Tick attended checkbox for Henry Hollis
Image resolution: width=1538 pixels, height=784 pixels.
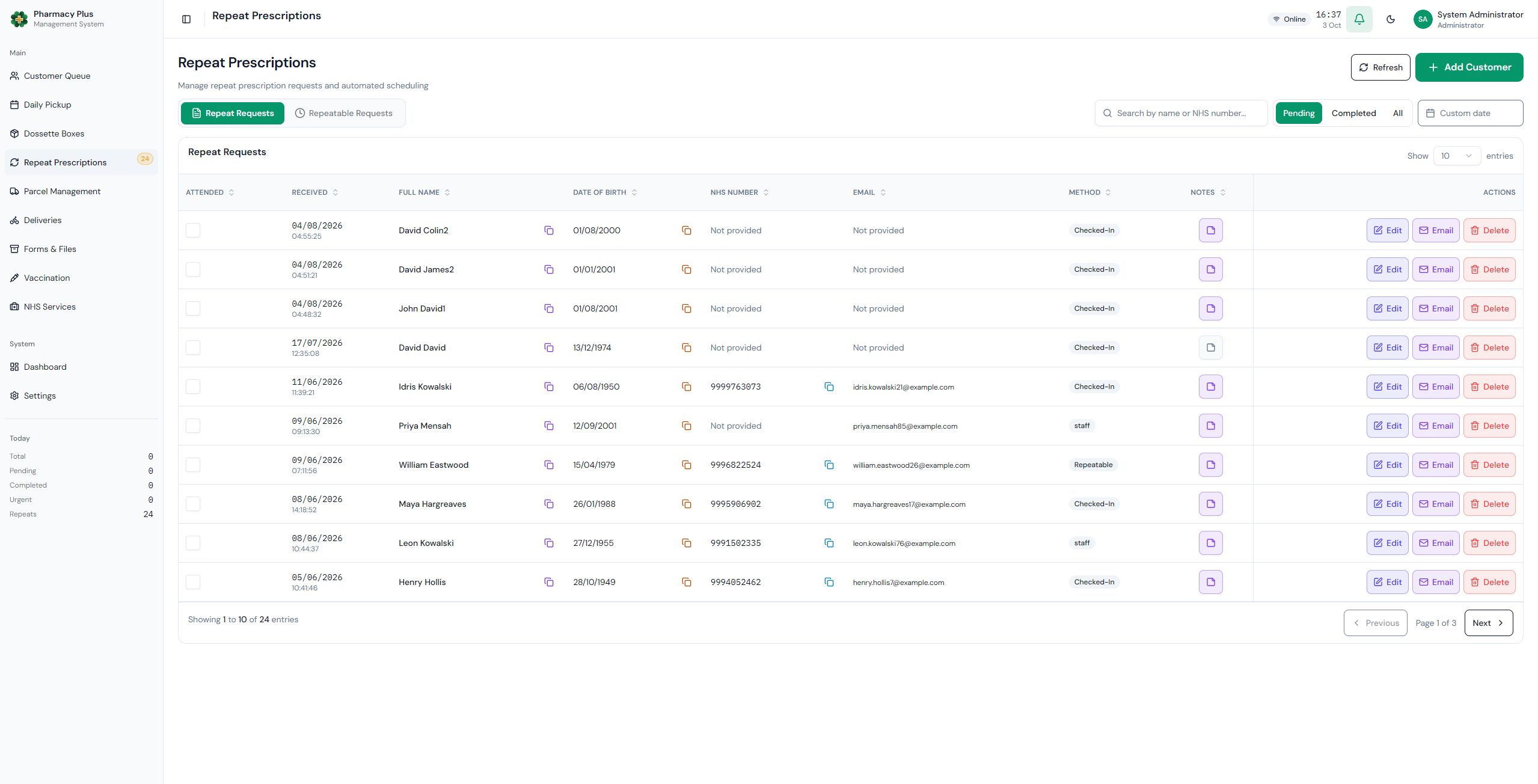[192, 582]
